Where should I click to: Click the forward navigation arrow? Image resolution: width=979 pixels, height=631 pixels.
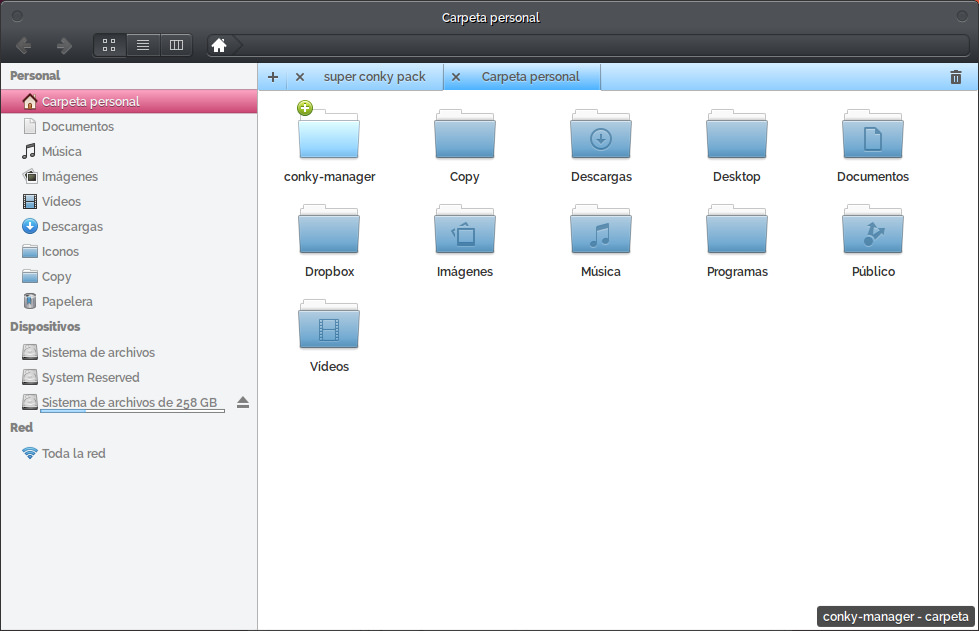click(64, 46)
